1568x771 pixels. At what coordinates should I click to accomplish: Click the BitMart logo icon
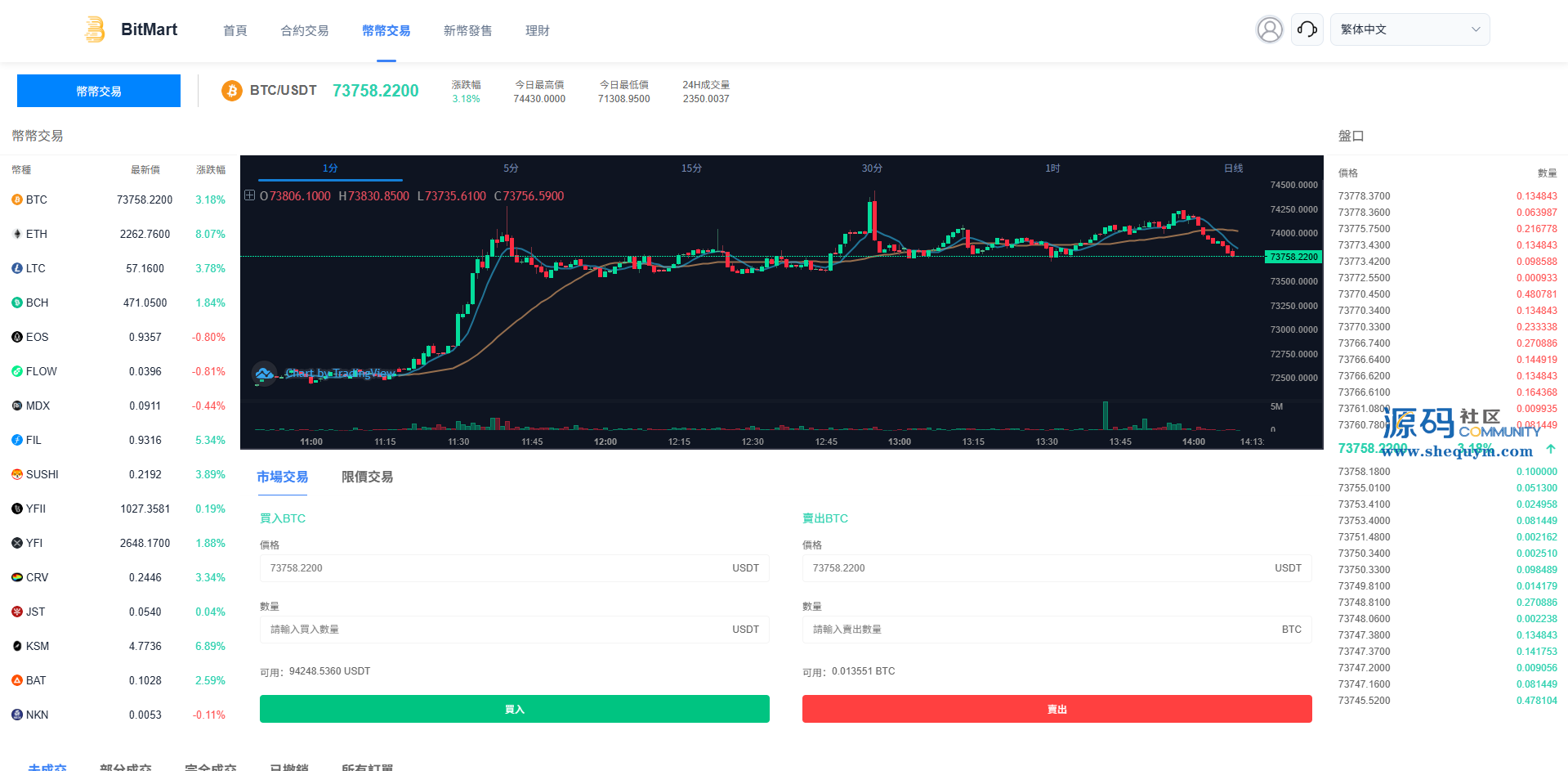pos(95,29)
